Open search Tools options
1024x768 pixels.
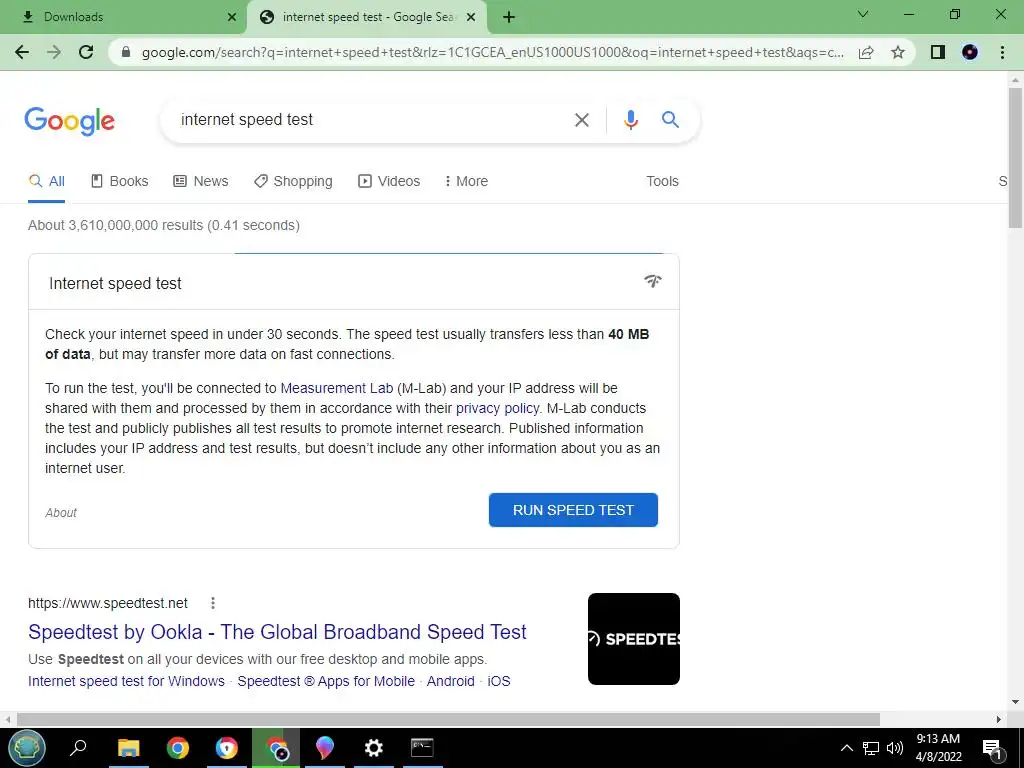[662, 182]
